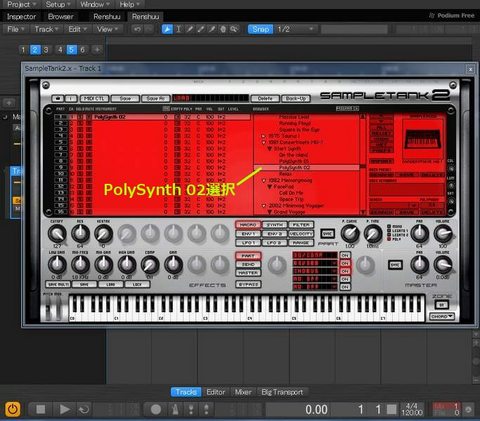Click the redo arrow in toolbar
The height and width of the screenshot is (421, 480).
[x=149, y=29]
